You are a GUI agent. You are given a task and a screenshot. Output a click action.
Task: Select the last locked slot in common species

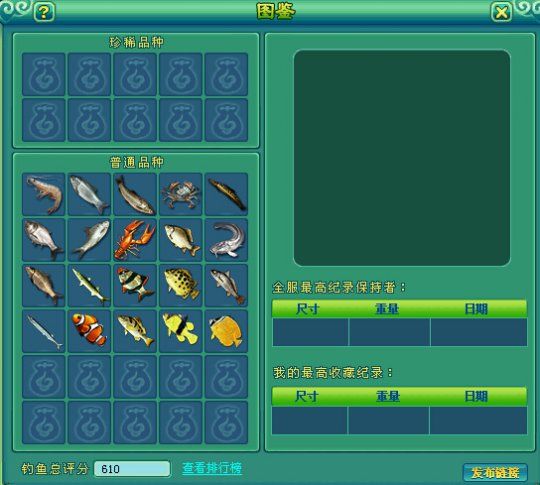click(x=226, y=422)
